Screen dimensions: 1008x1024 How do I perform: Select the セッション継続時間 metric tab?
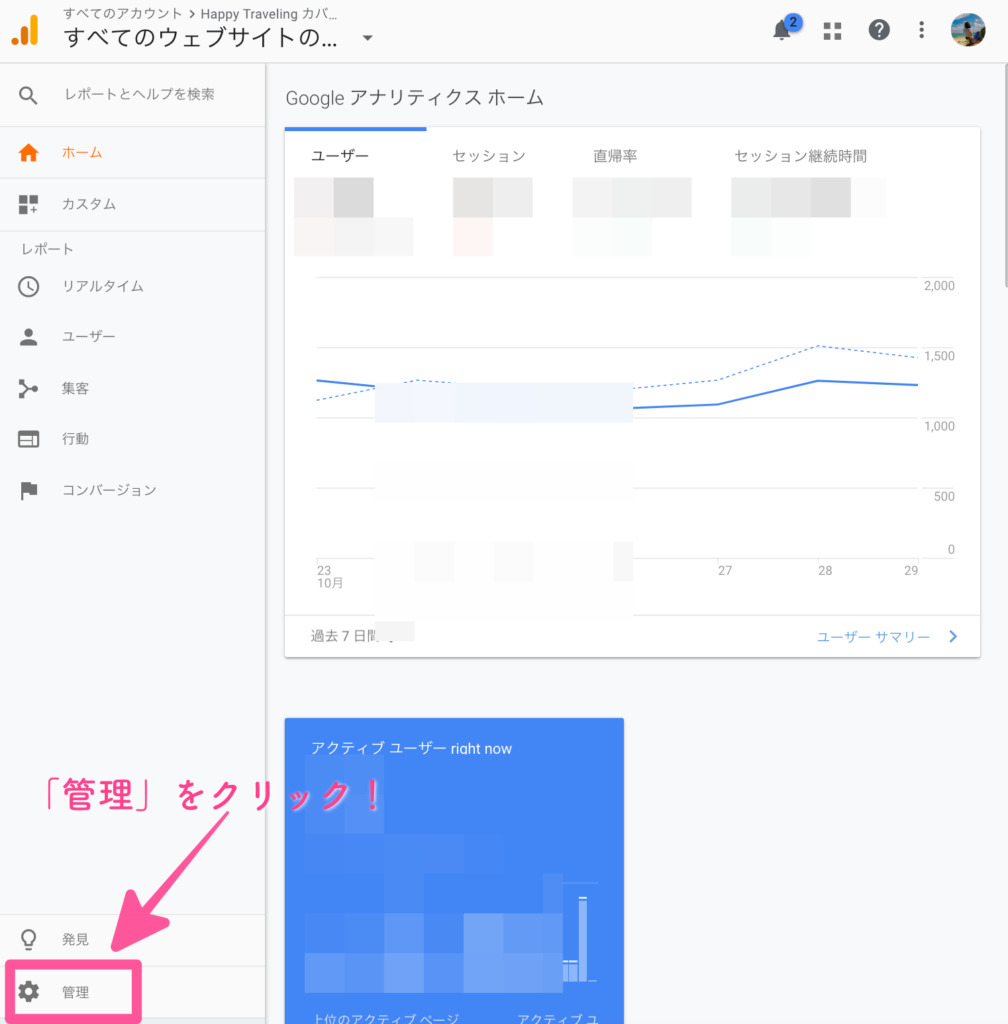(x=800, y=156)
